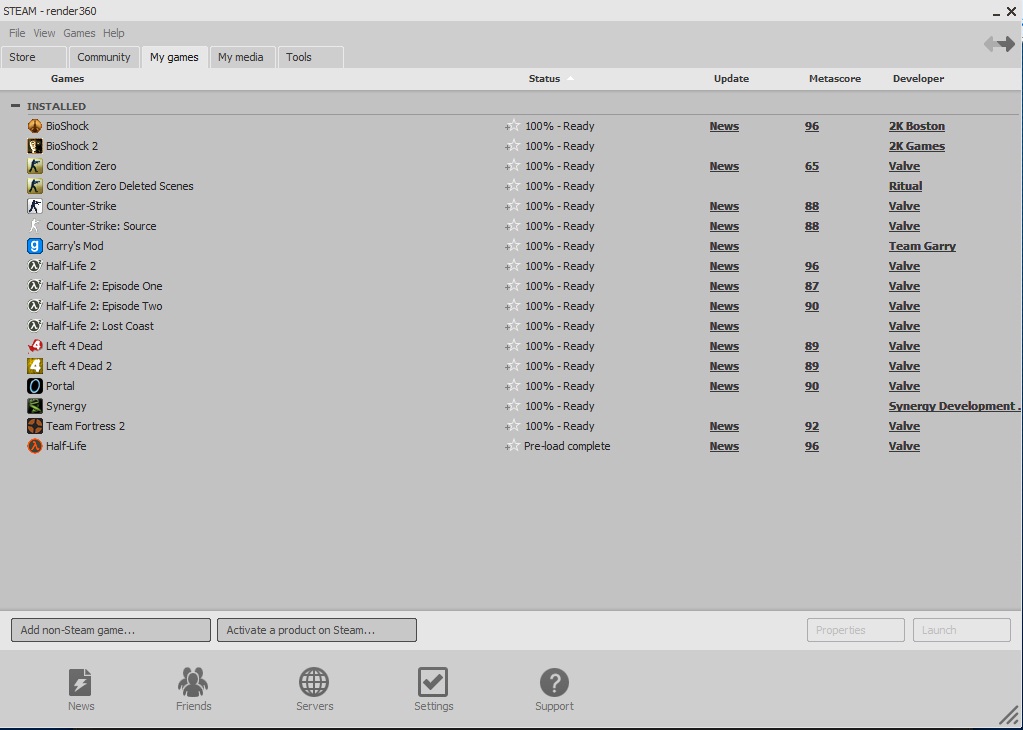This screenshot has height=730, width=1023.
Task: Click the mini-mode double arrow icon
Action: [1000, 44]
